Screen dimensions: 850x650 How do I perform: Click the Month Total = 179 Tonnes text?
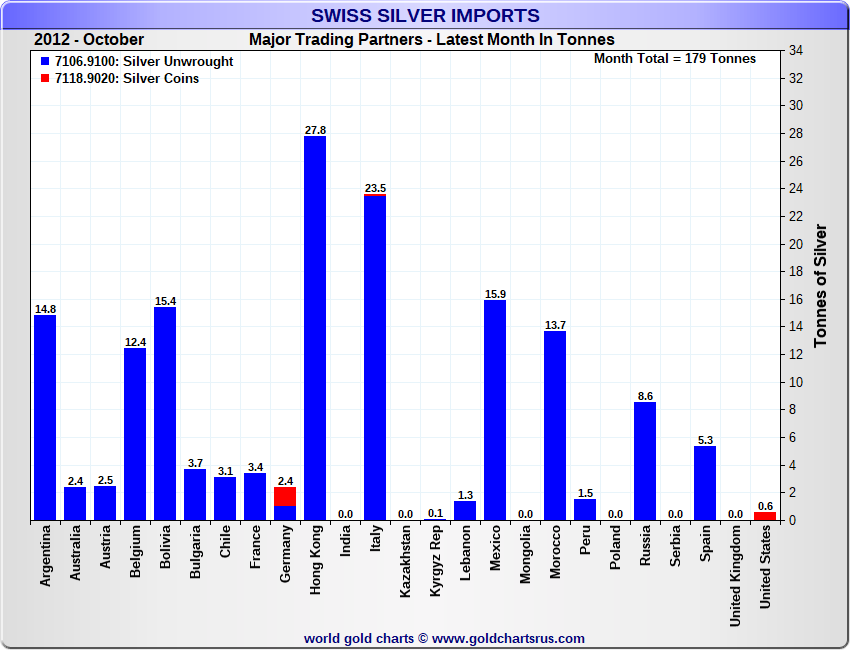(675, 59)
